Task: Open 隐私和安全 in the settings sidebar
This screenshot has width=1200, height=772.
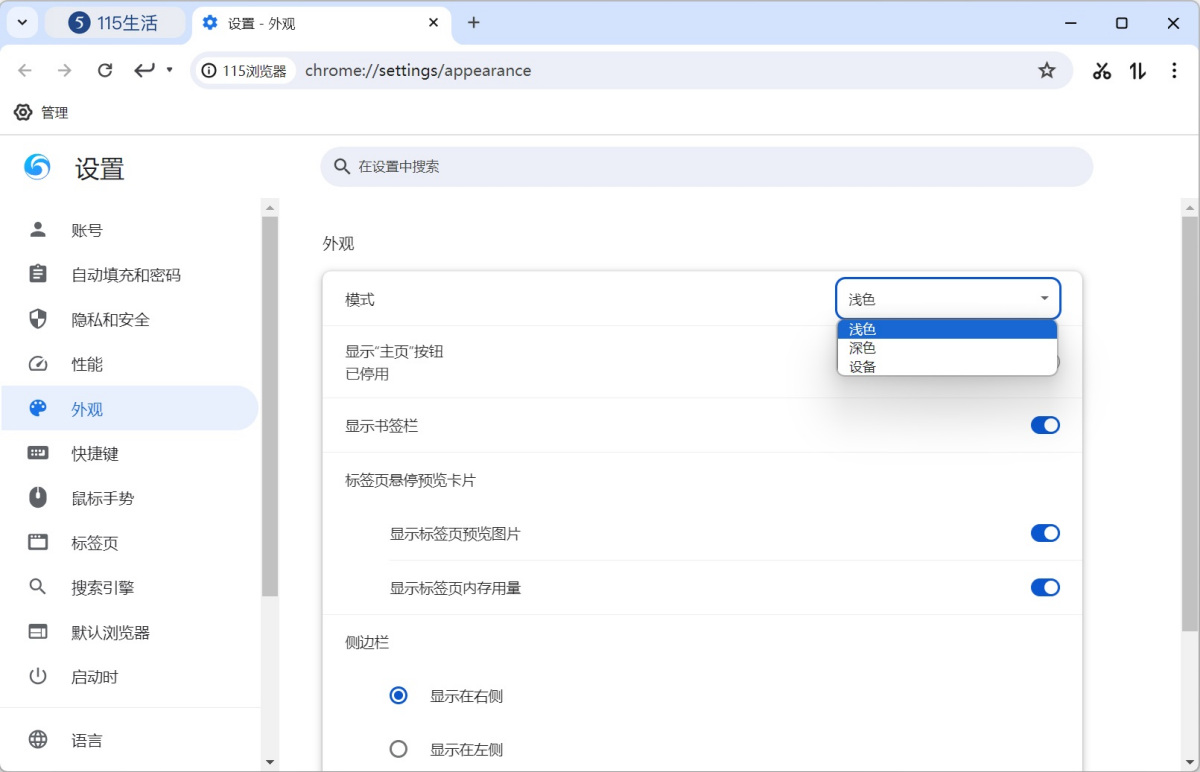Action: 110,320
